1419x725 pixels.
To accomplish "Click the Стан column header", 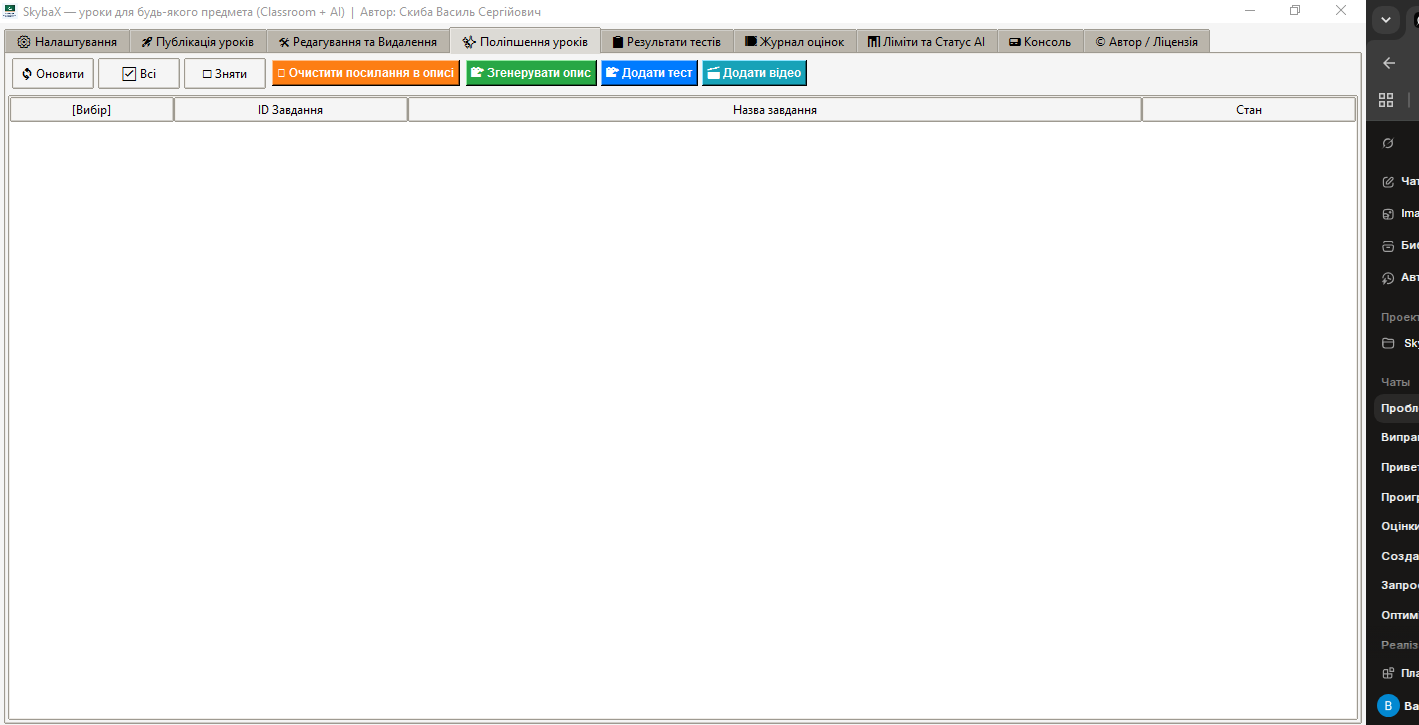I will click(x=1249, y=110).
